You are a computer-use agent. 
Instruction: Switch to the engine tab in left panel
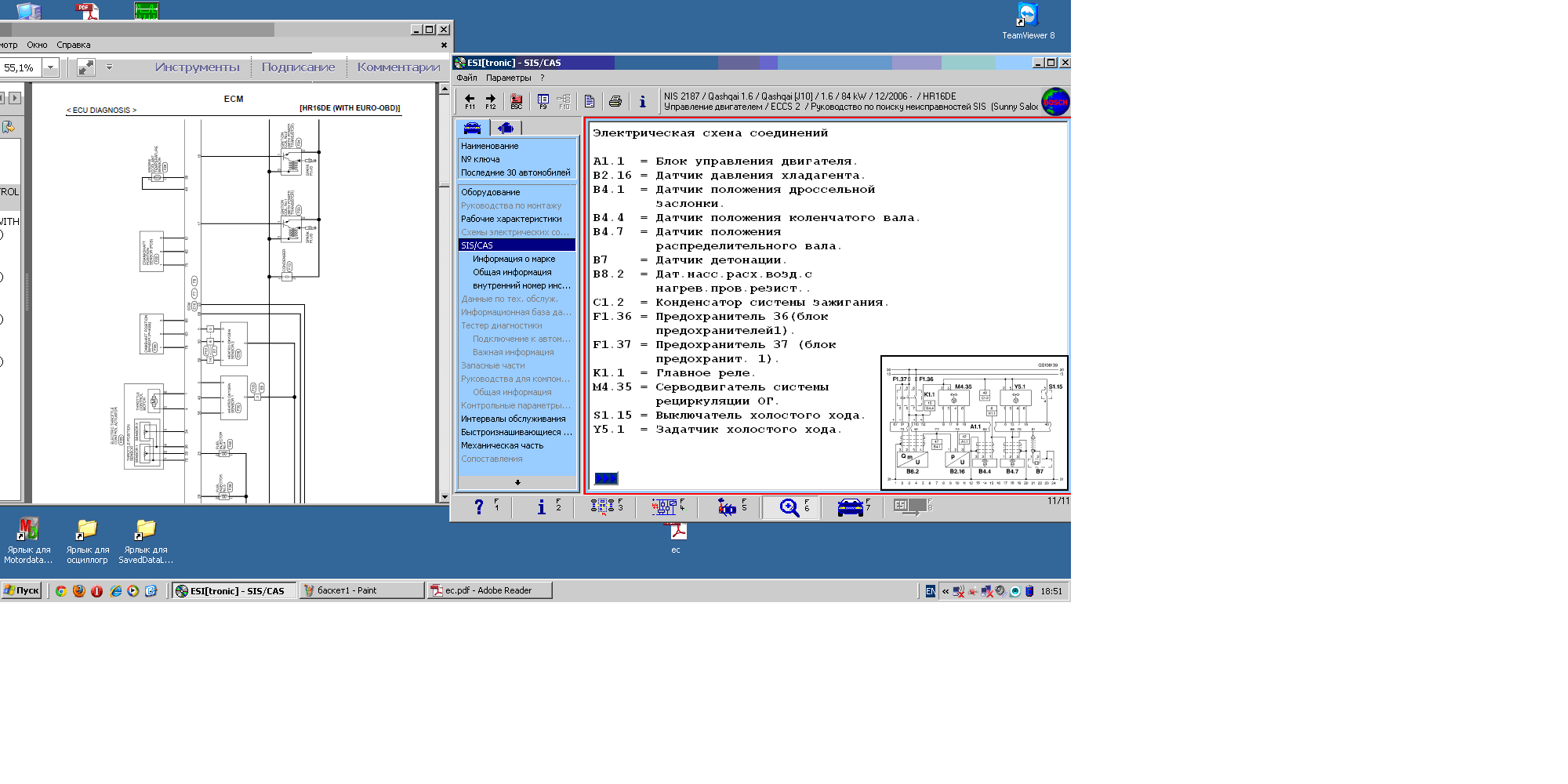click(506, 128)
